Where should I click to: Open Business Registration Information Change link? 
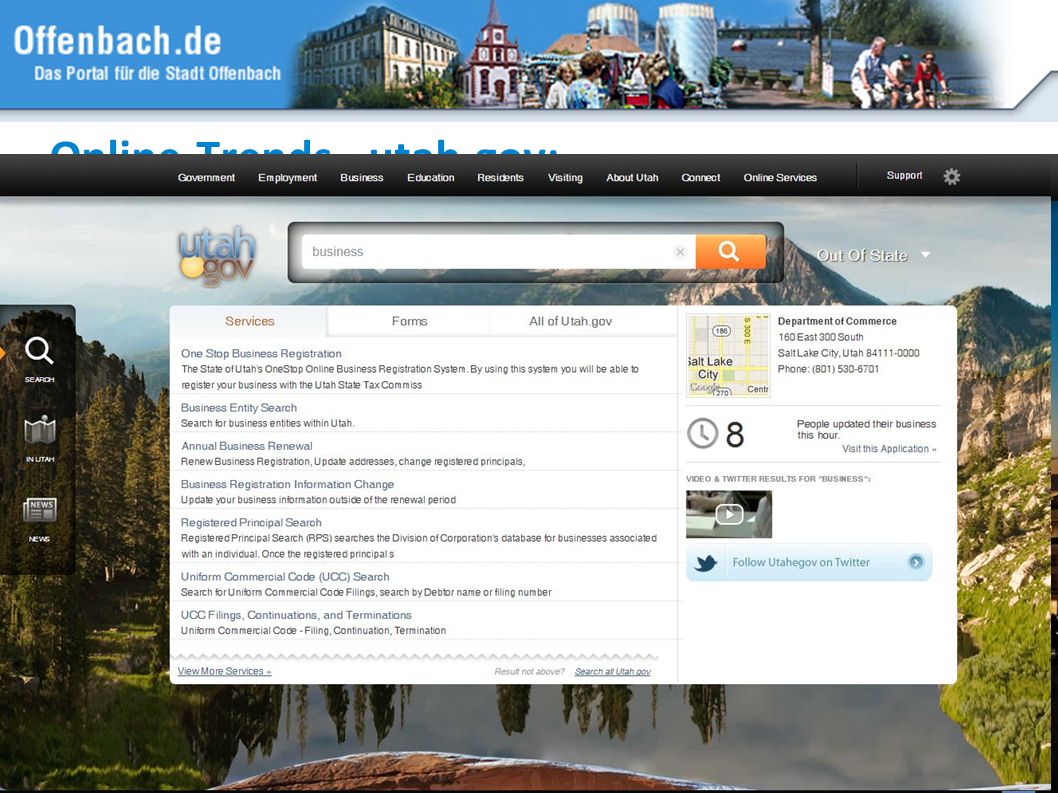[x=287, y=485]
